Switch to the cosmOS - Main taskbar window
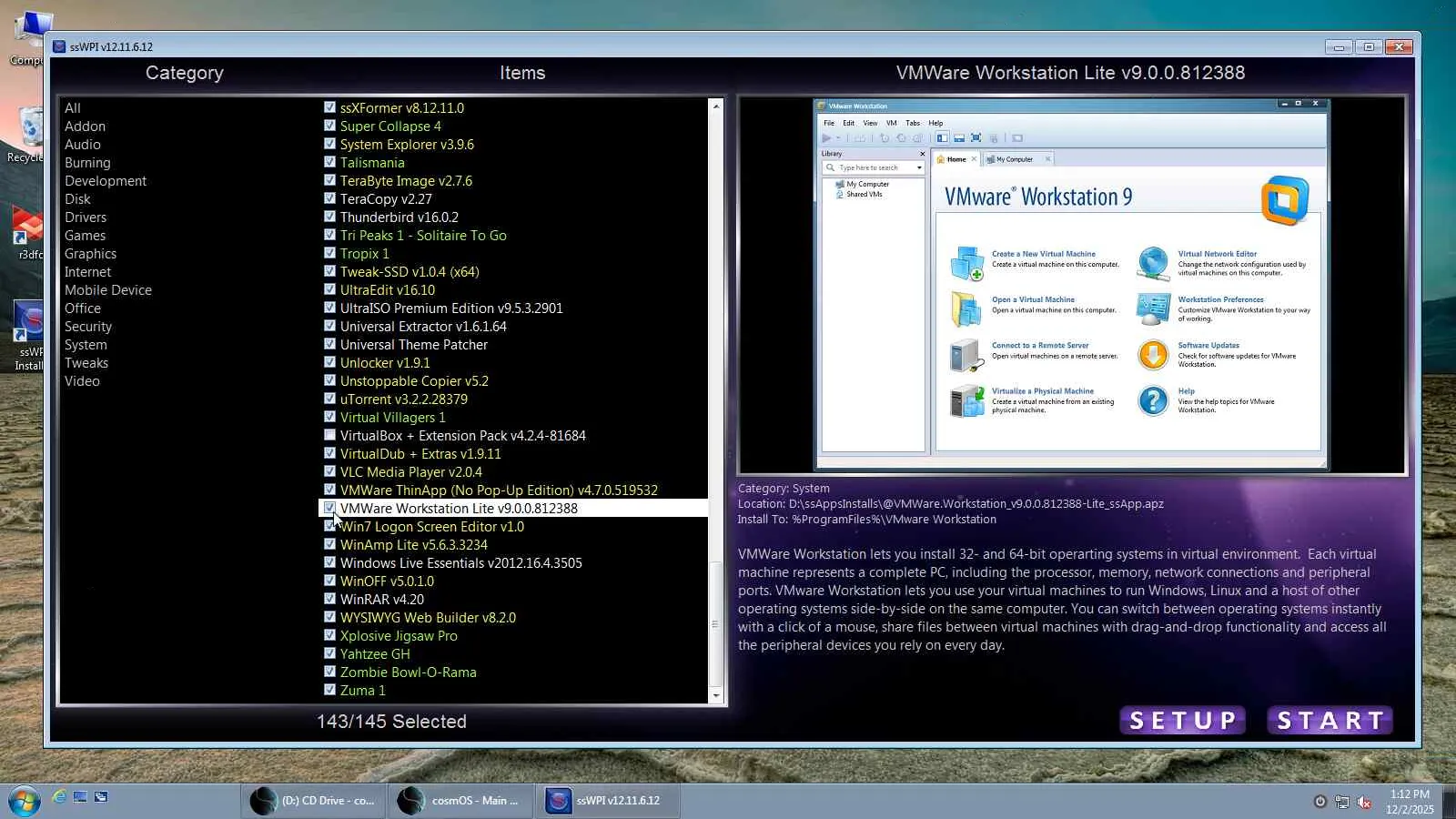This screenshot has width=1456, height=819. point(461,801)
